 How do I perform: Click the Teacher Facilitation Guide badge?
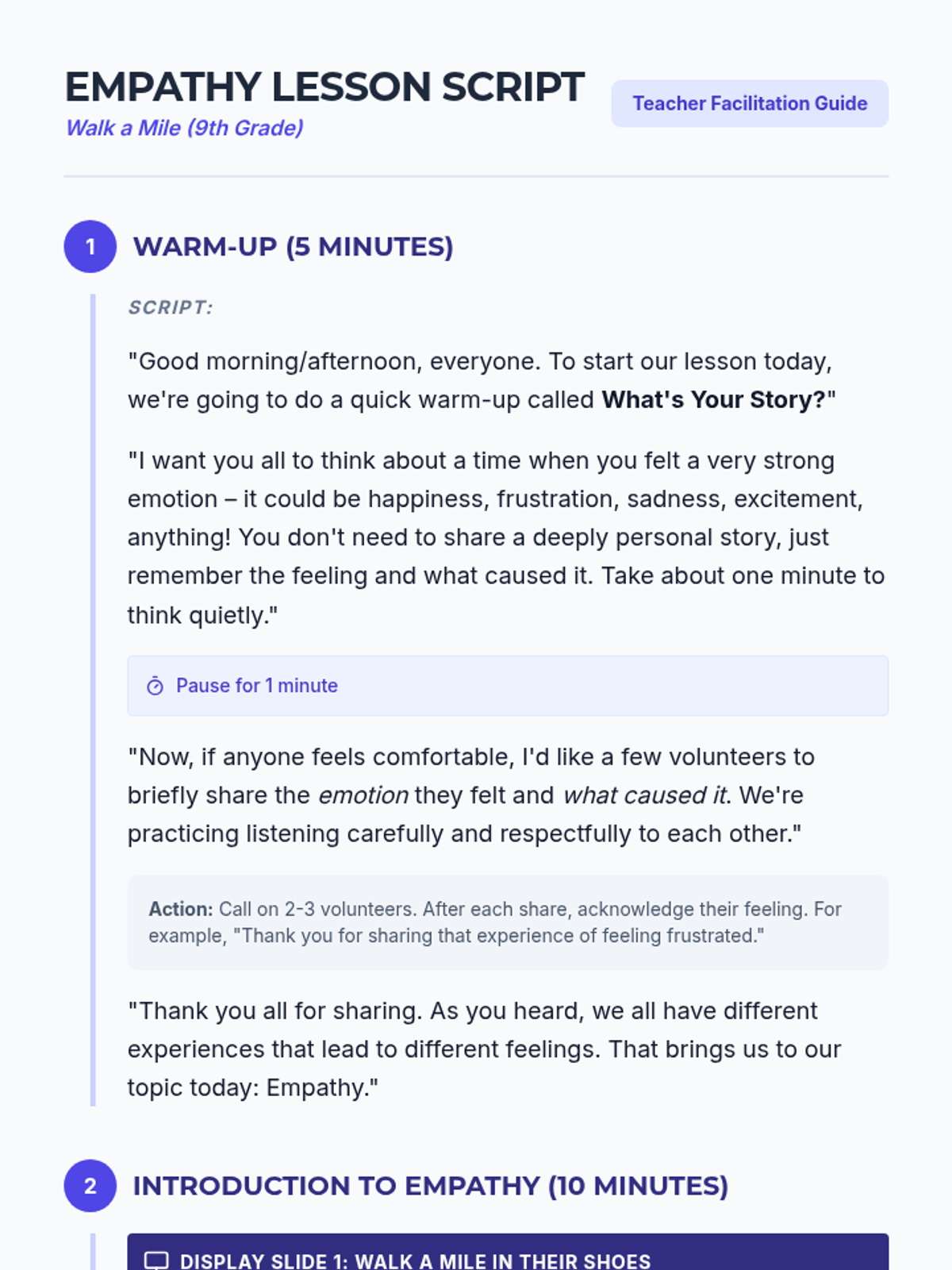point(749,103)
